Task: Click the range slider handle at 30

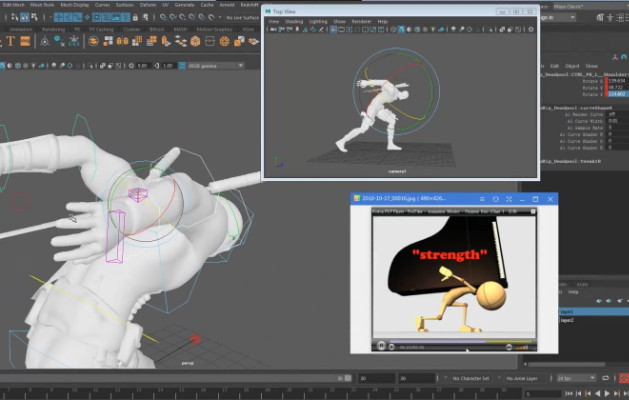Action: 348,378
